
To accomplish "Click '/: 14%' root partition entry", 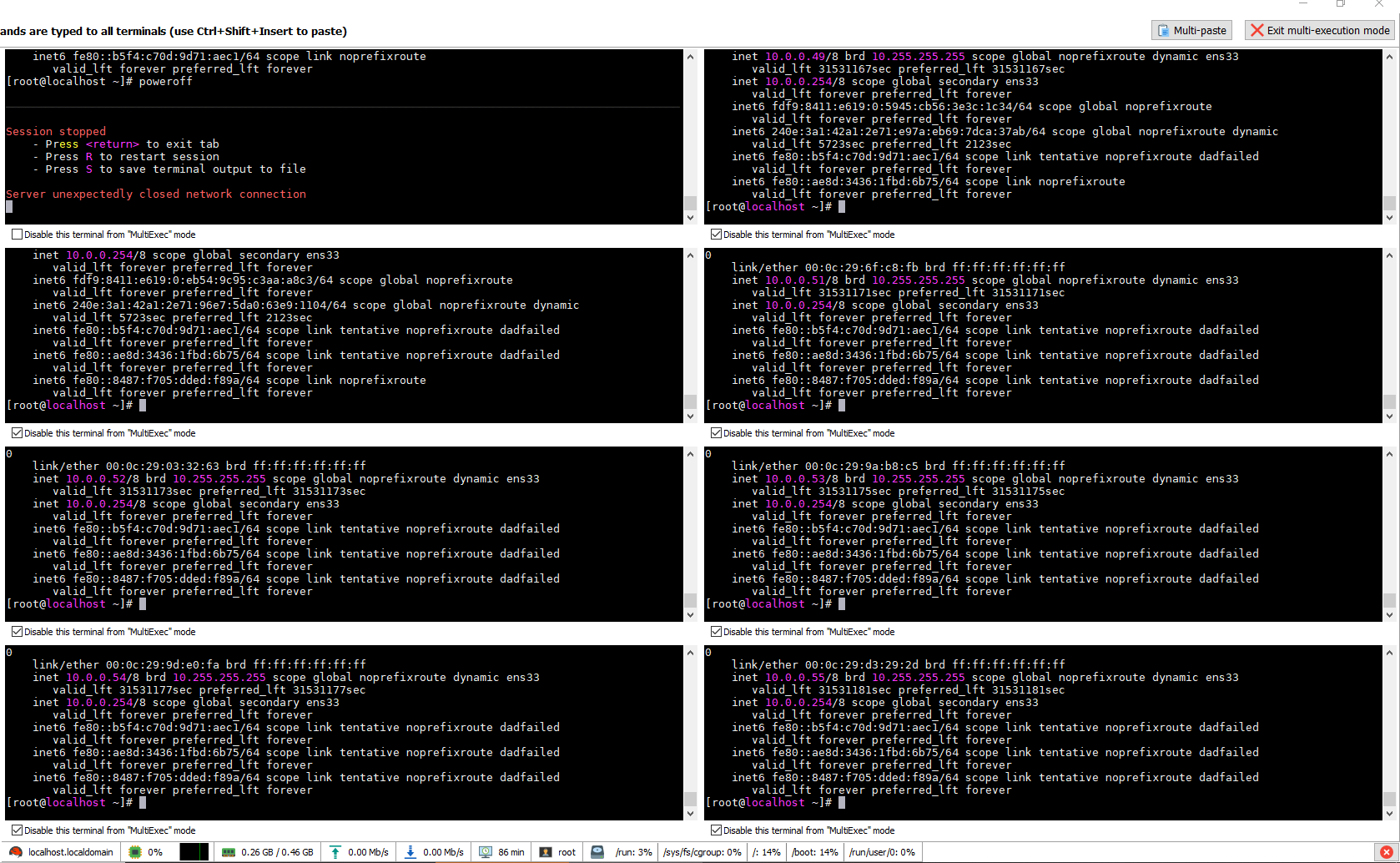I will coord(767,852).
